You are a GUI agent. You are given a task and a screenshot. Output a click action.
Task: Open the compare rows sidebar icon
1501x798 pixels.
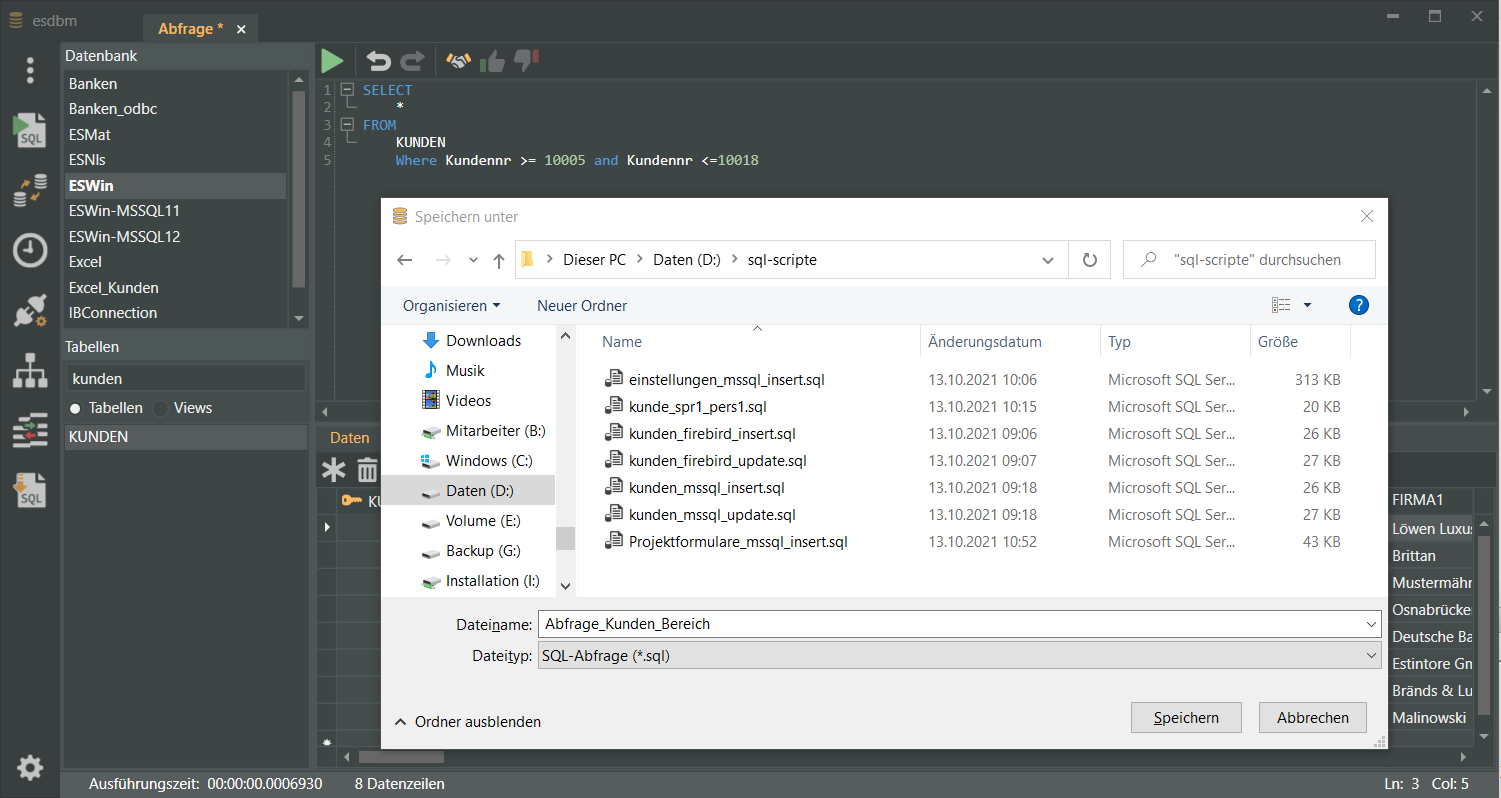[x=30, y=431]
